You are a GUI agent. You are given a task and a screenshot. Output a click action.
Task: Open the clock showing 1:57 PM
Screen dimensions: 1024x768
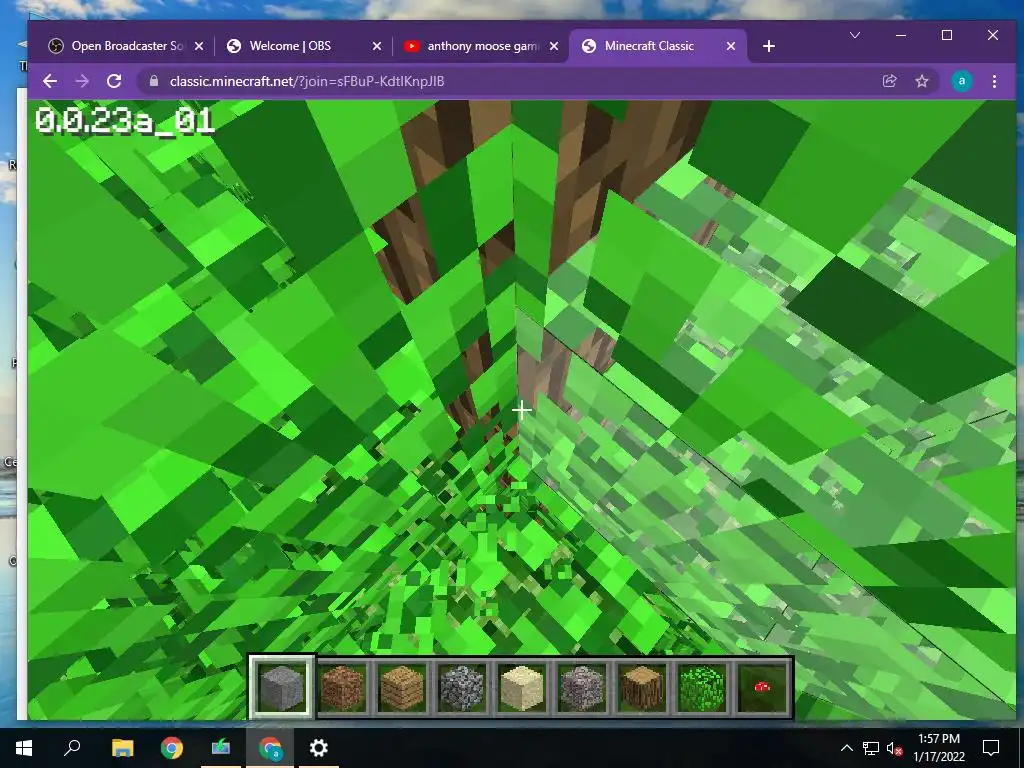[939, 748]
